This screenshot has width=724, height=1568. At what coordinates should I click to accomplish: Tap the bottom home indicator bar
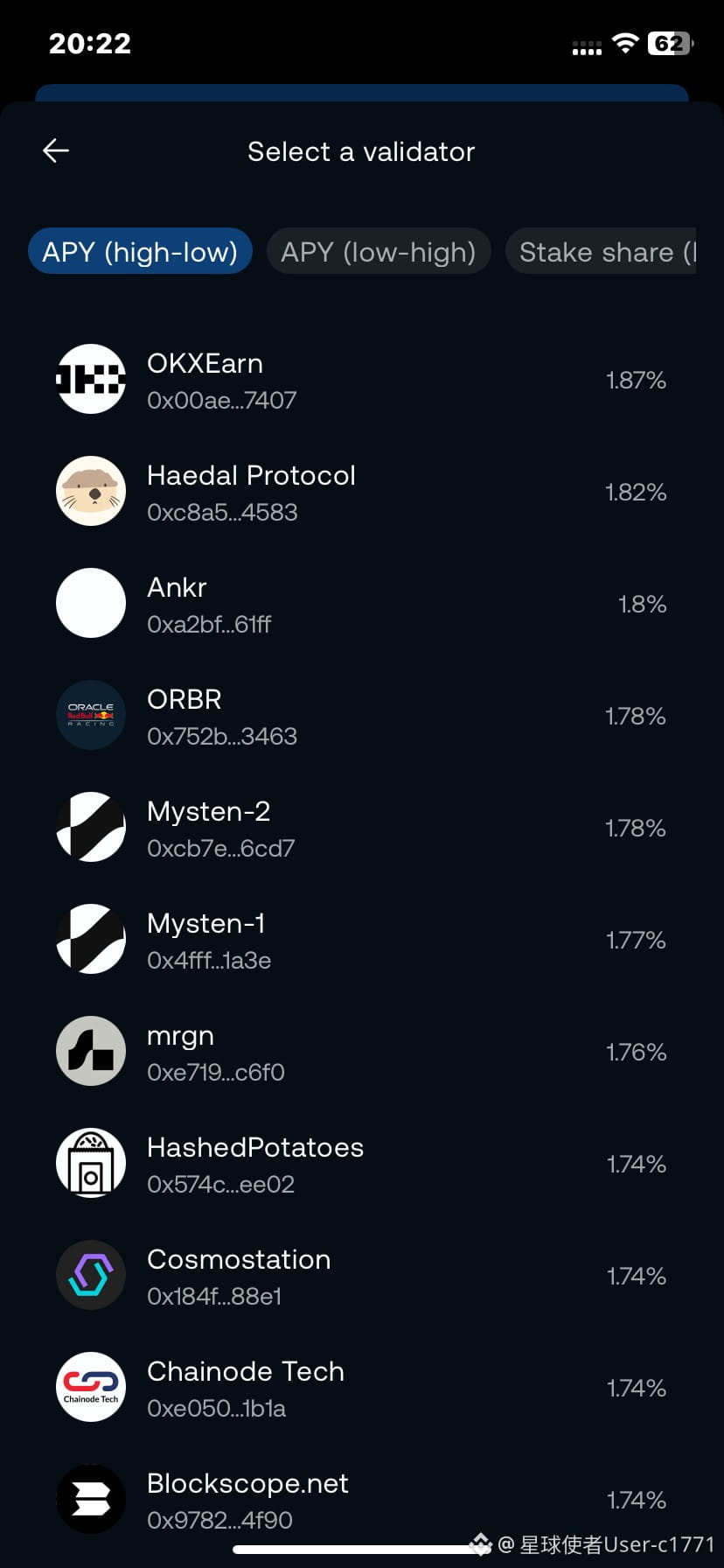tap(362, 1550)
